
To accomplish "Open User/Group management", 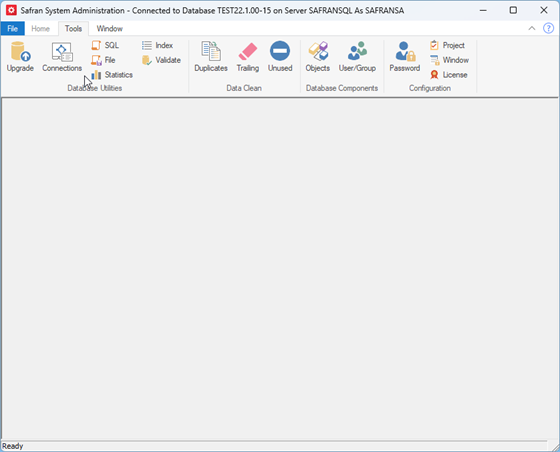I will 357,57.
